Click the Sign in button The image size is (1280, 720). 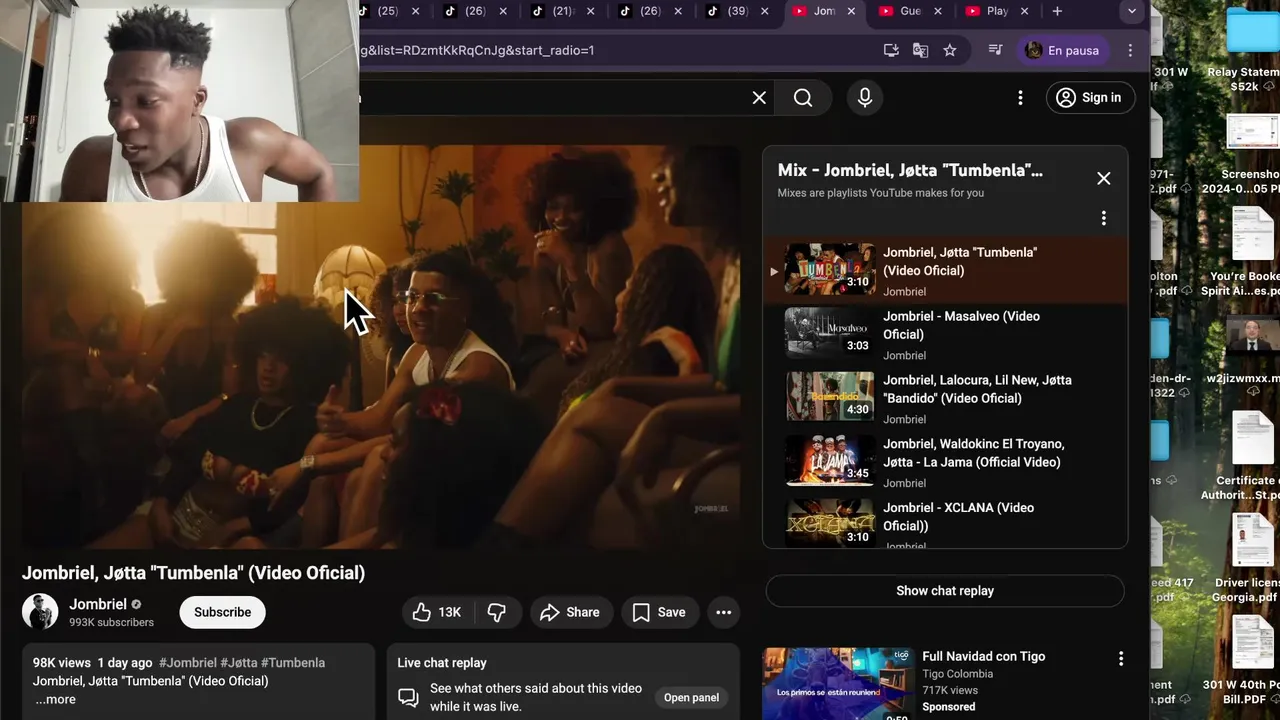[x=1089, y=97]
